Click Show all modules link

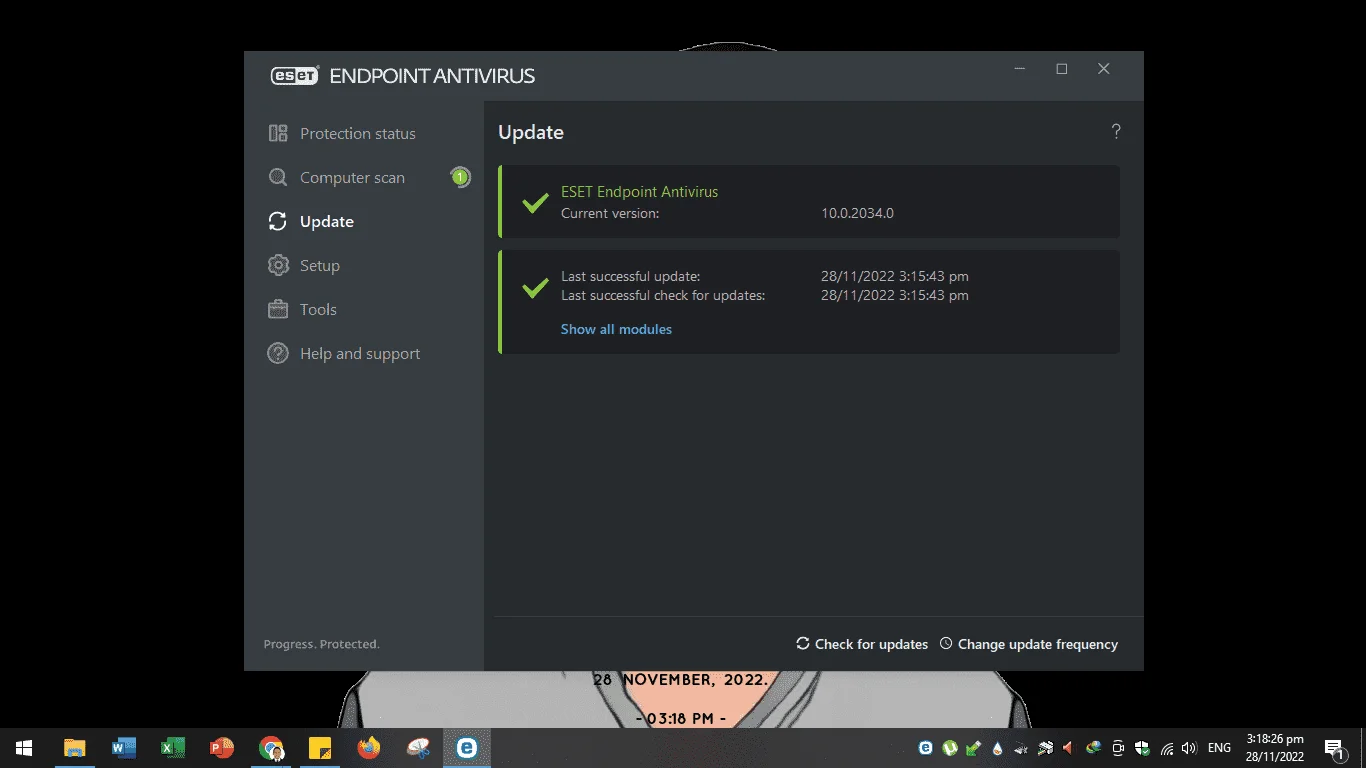coord(616,330)
